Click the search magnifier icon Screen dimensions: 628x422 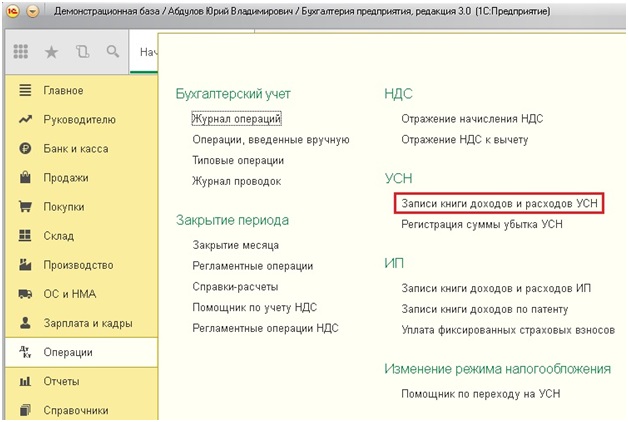click(113, 51)
